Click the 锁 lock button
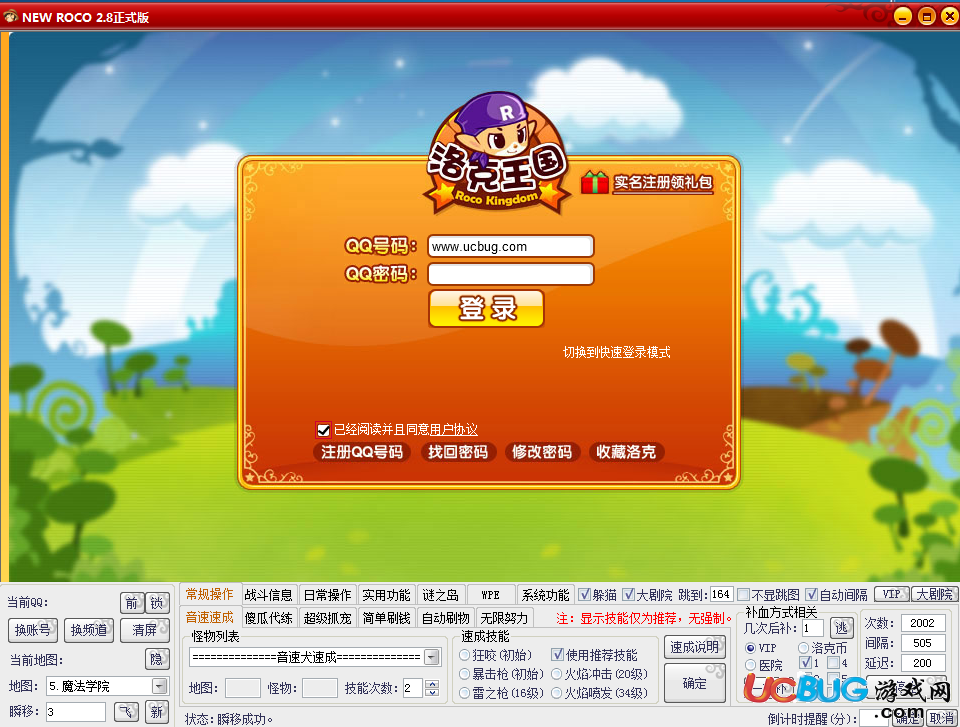 pos(157,603)
